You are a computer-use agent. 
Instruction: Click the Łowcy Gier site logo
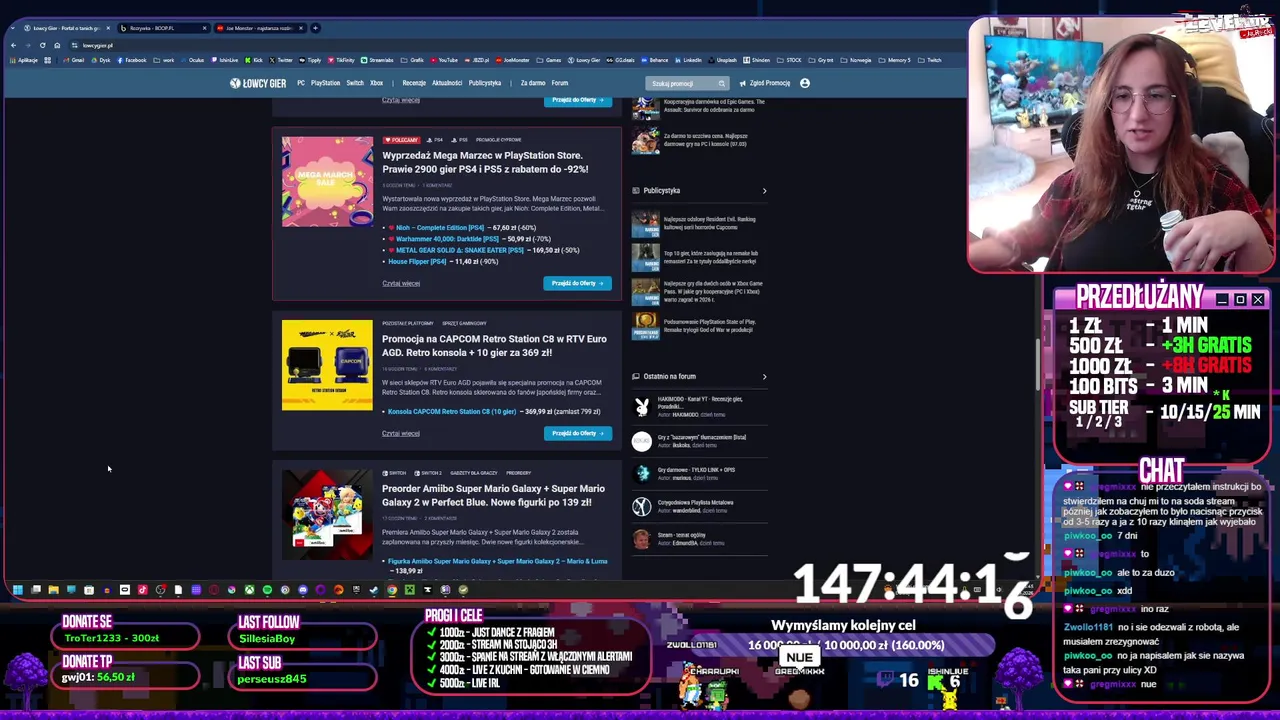tap(258, 83)
